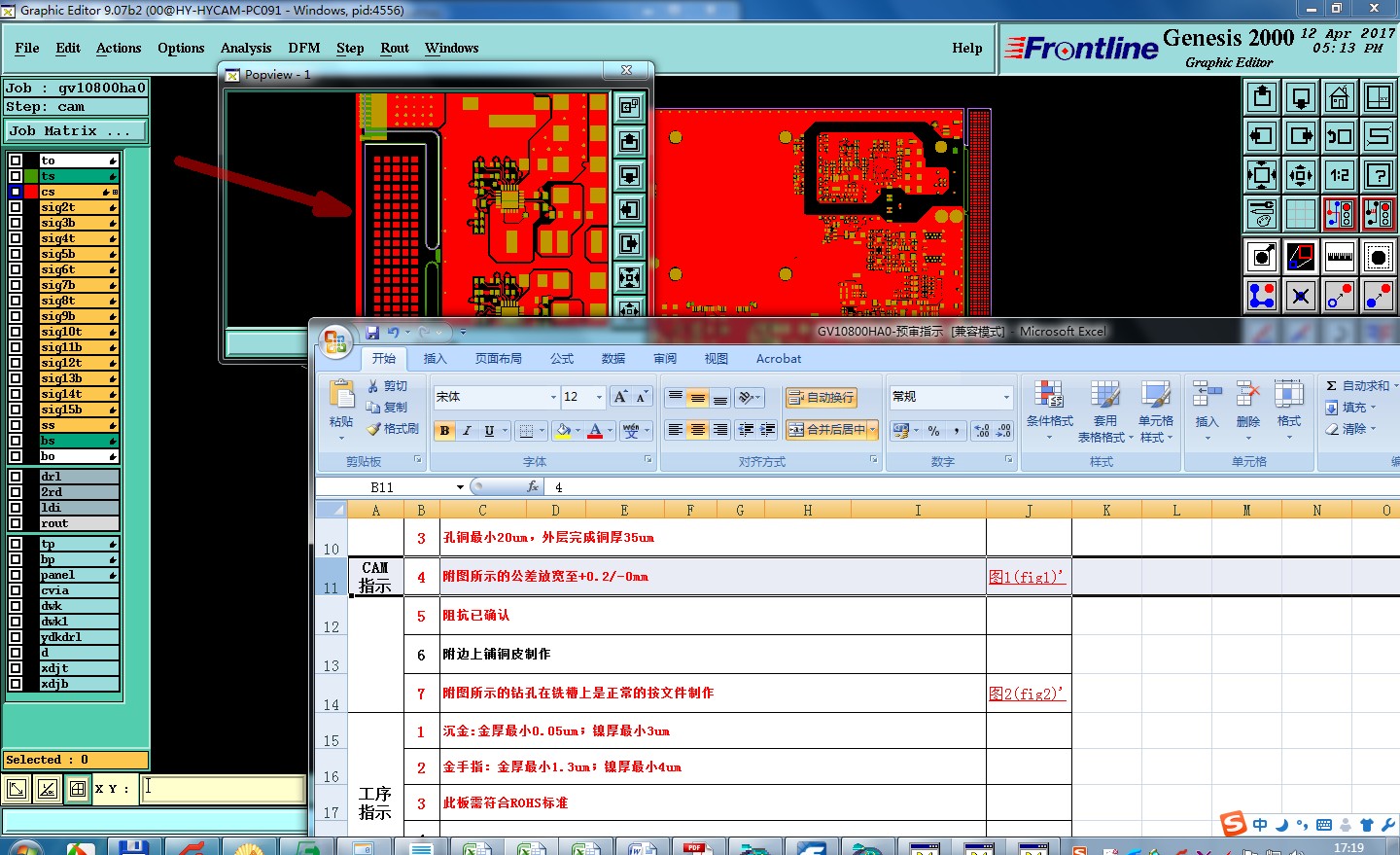Open the question mark help icon
The height and width of the screenshot is (855, 1400).
[1379, 175]
